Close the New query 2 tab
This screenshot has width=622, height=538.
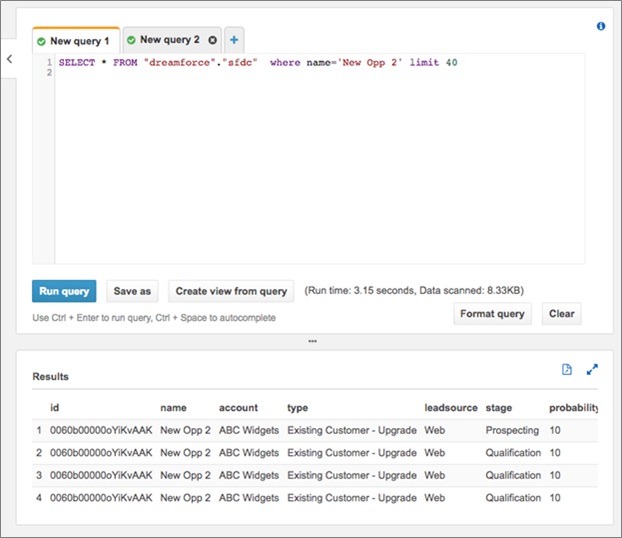tap(213, 40)
